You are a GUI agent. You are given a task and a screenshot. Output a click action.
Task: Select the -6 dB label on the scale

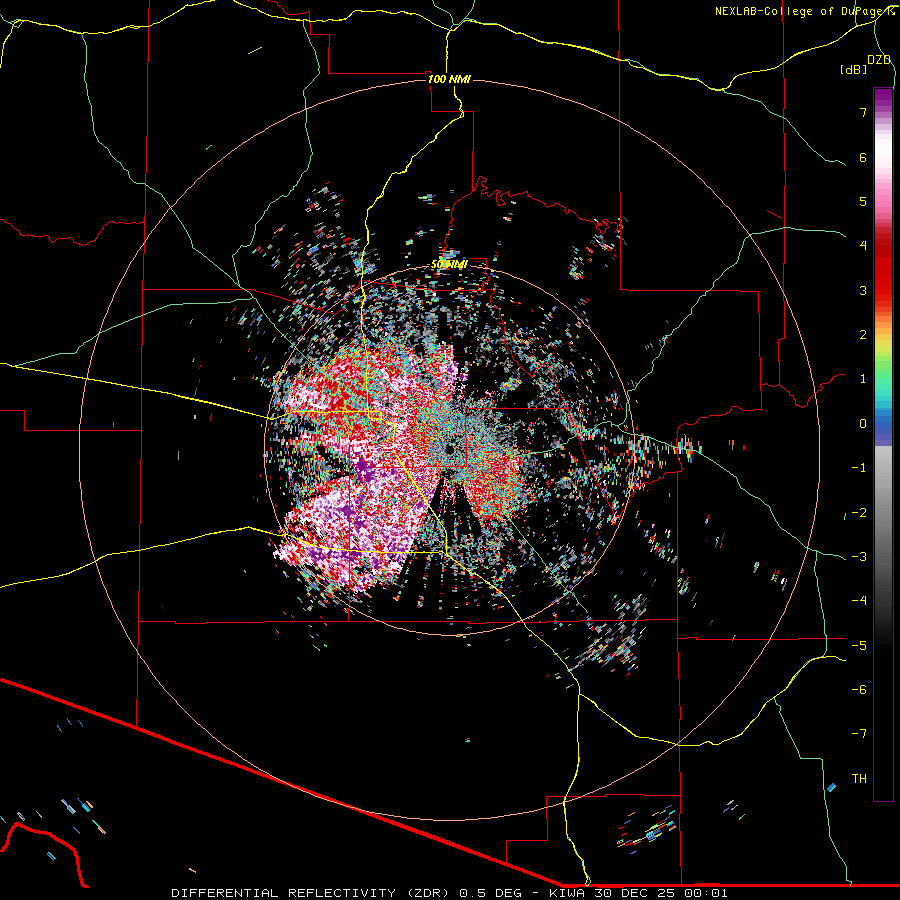tap(859, 690)
